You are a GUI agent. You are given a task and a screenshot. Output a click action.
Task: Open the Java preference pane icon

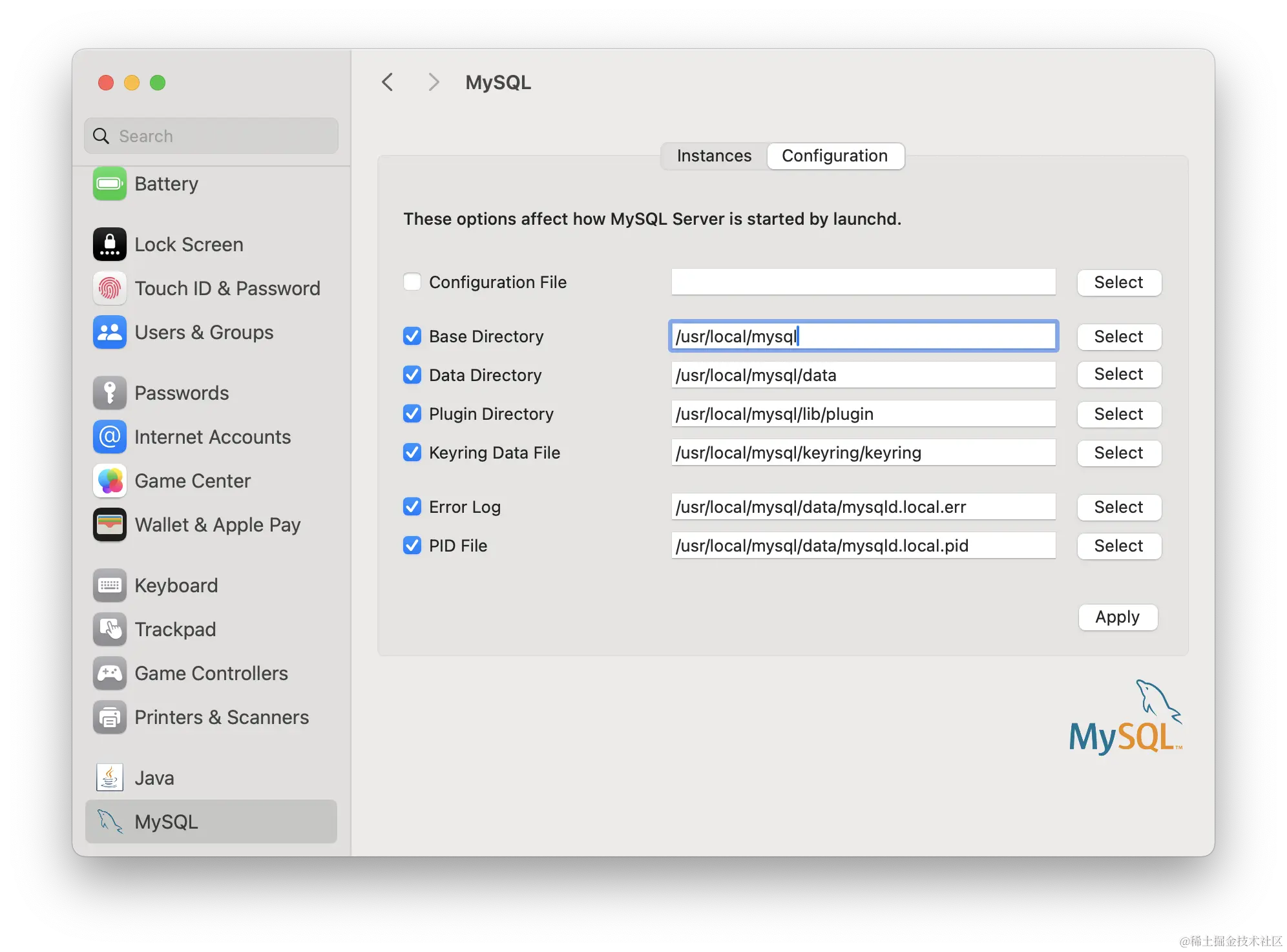[109, 778]
